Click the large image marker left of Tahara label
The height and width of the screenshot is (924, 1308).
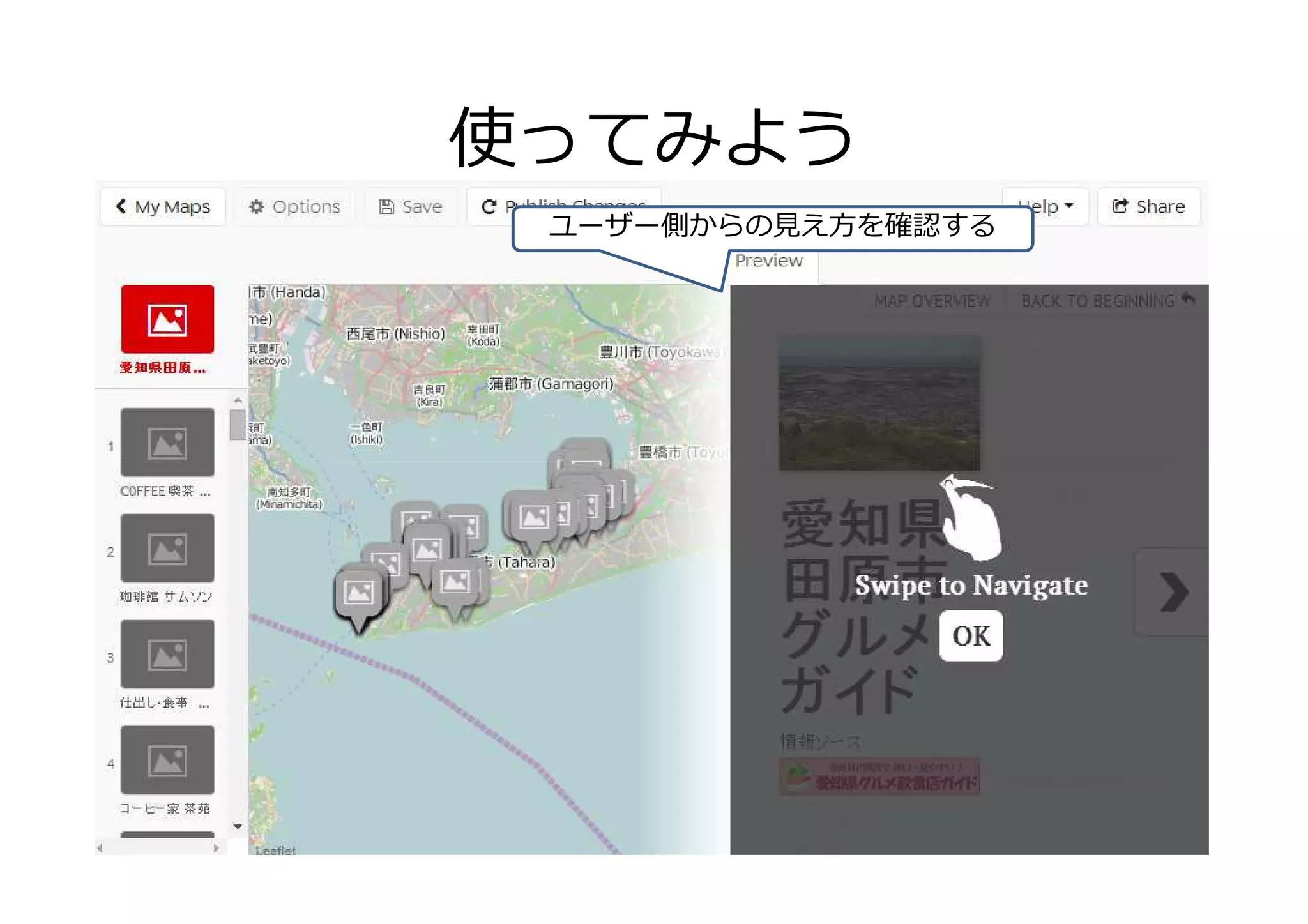click(533, 520)
